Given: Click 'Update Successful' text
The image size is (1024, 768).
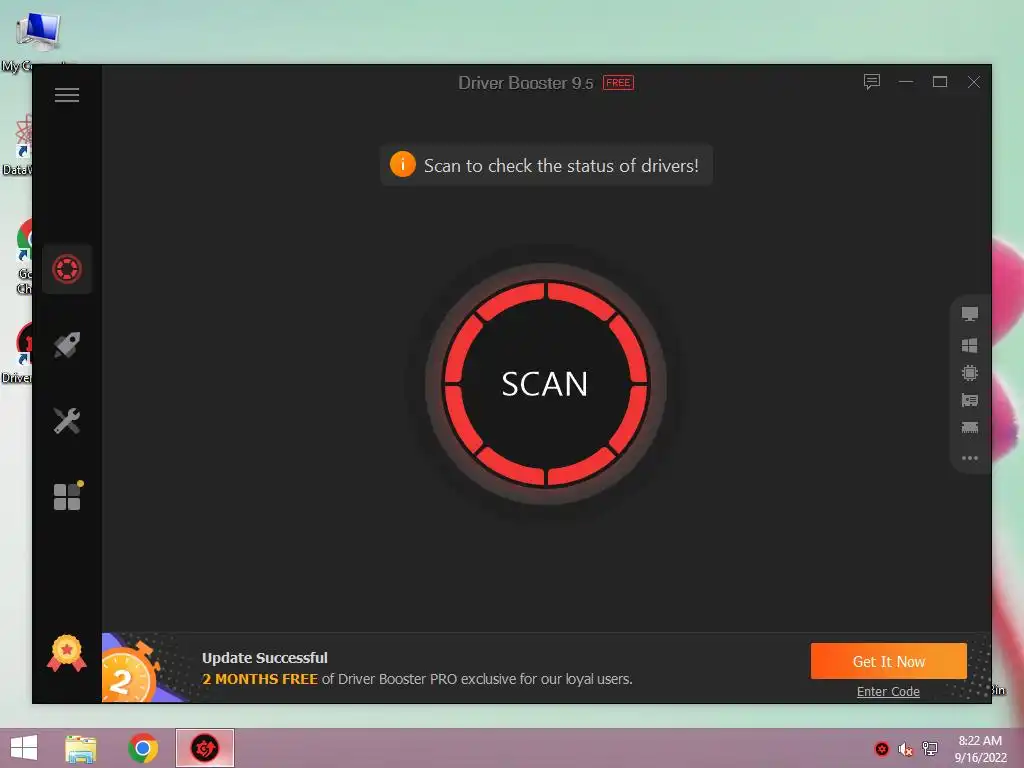Looking at the screenshot, I should [x=264, y=658].
